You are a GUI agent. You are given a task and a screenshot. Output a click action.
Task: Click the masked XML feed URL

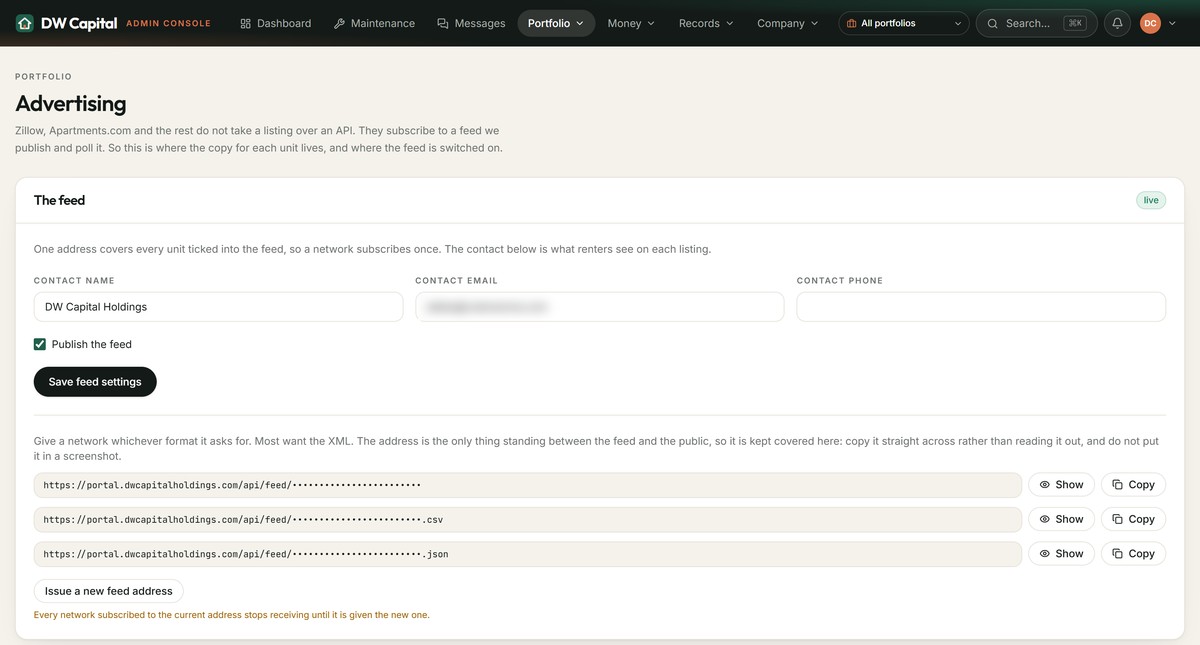coord(528,485)
